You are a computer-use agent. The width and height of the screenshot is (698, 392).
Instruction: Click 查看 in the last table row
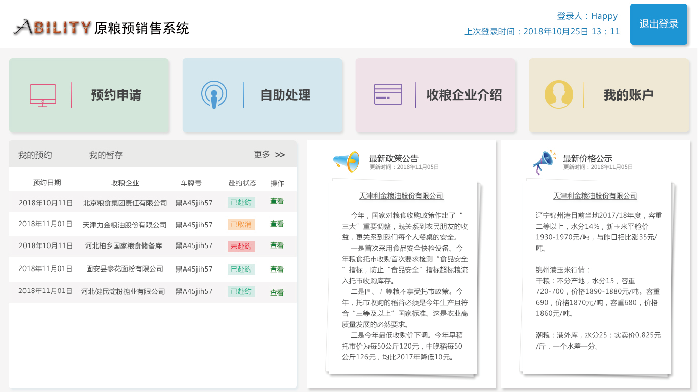(x=276, y=292)
